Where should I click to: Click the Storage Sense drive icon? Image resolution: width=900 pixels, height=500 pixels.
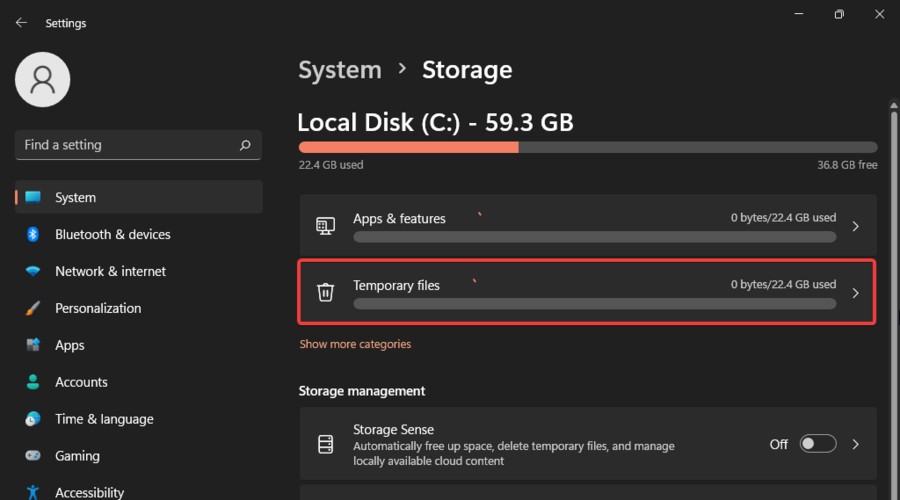click(325, 444)
